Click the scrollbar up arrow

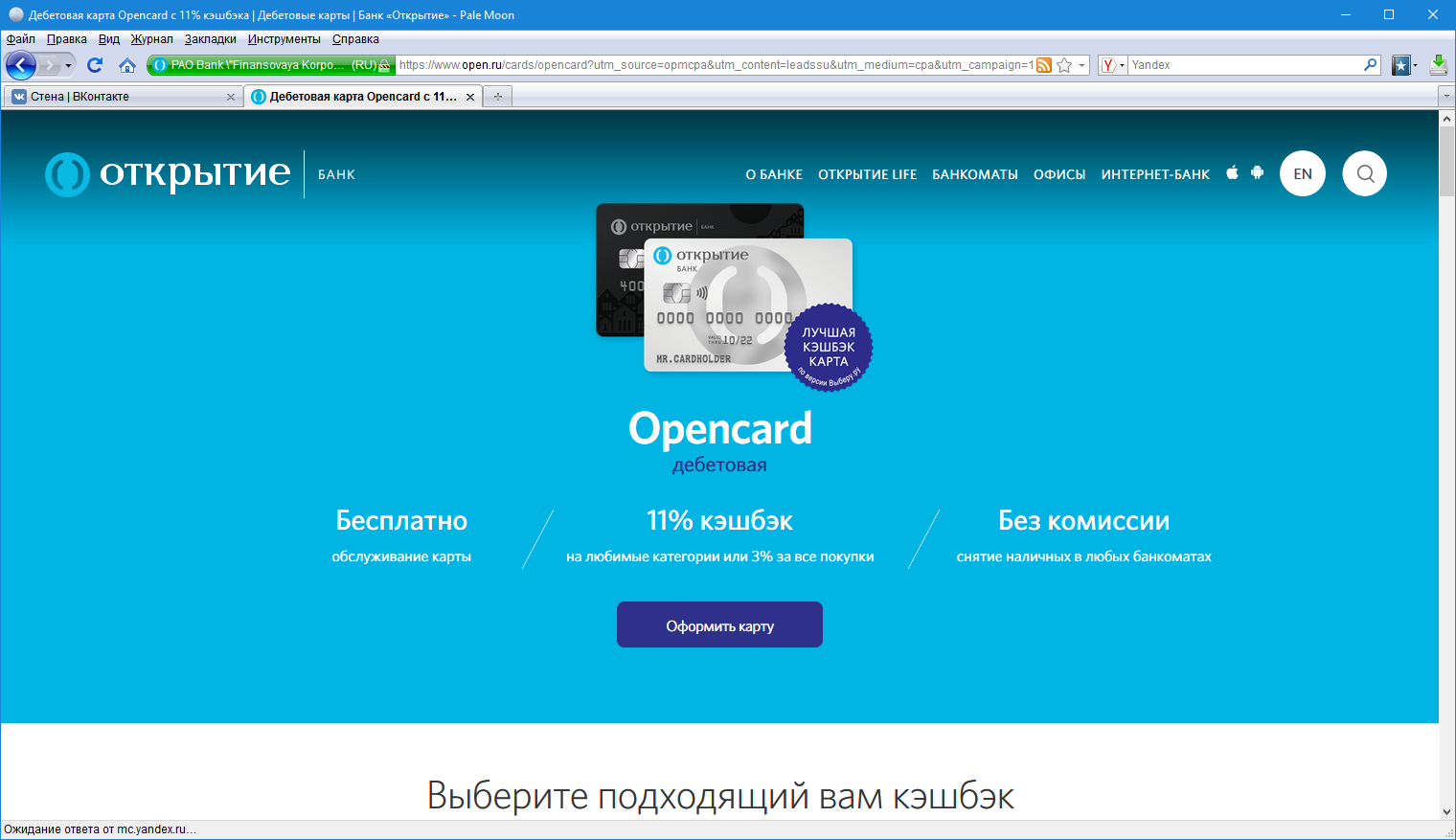click(1446, 119)
